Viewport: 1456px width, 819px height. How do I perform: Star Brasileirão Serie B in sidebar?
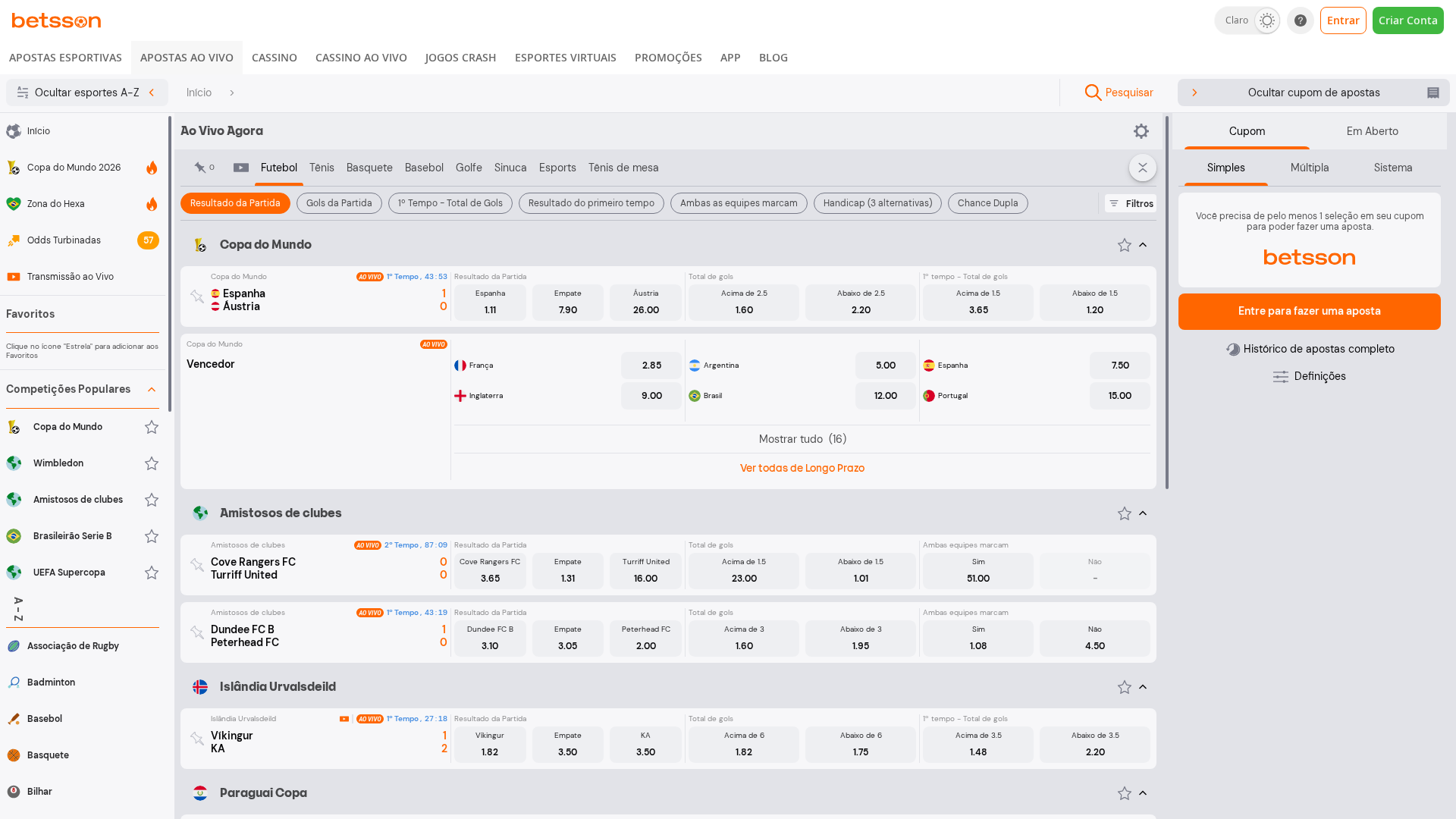(152, 536)
